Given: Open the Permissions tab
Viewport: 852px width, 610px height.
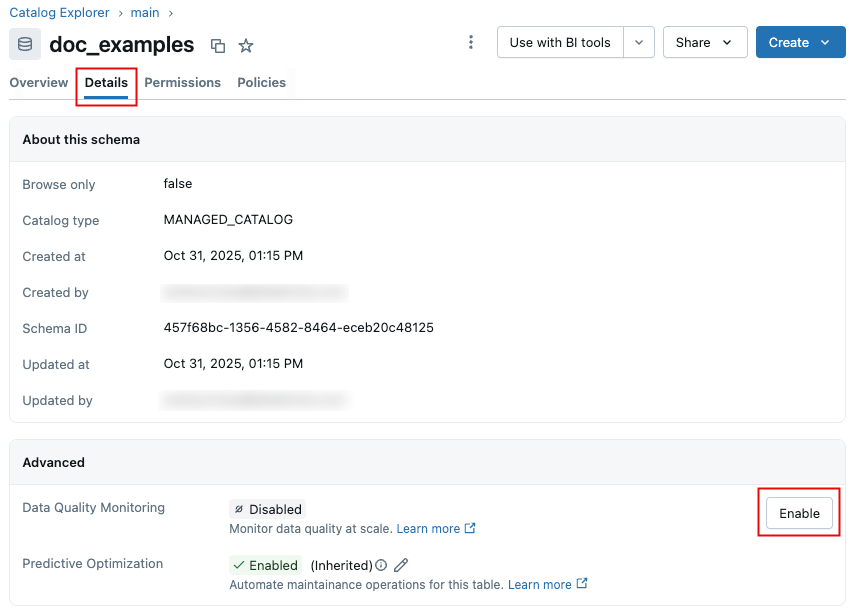Looking at the screenshot, I should coord(182,83).
